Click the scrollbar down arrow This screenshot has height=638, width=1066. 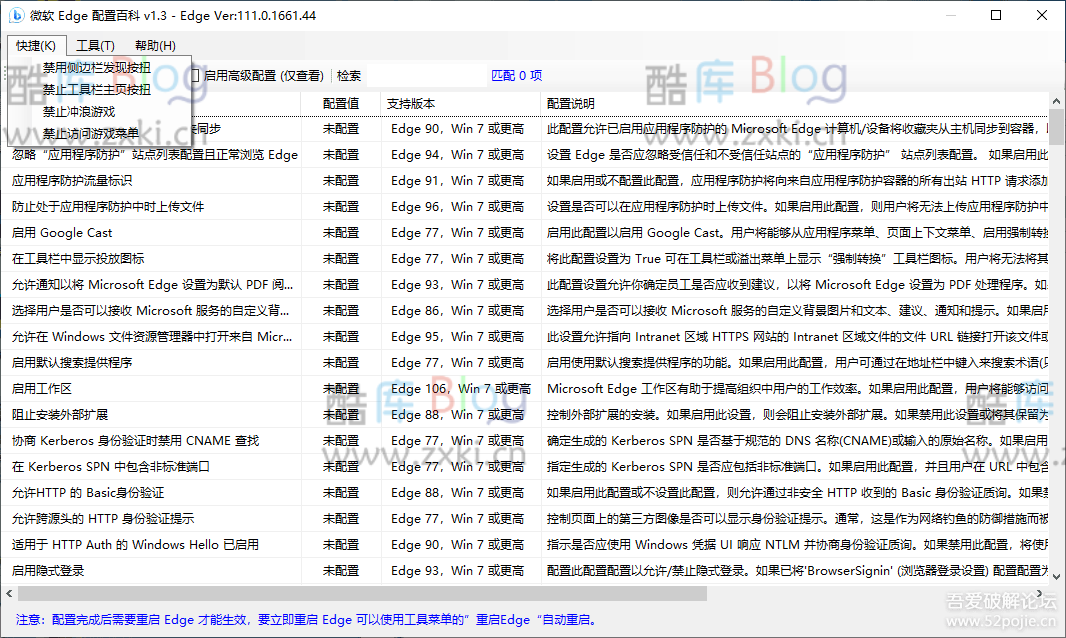[1056, 574]
